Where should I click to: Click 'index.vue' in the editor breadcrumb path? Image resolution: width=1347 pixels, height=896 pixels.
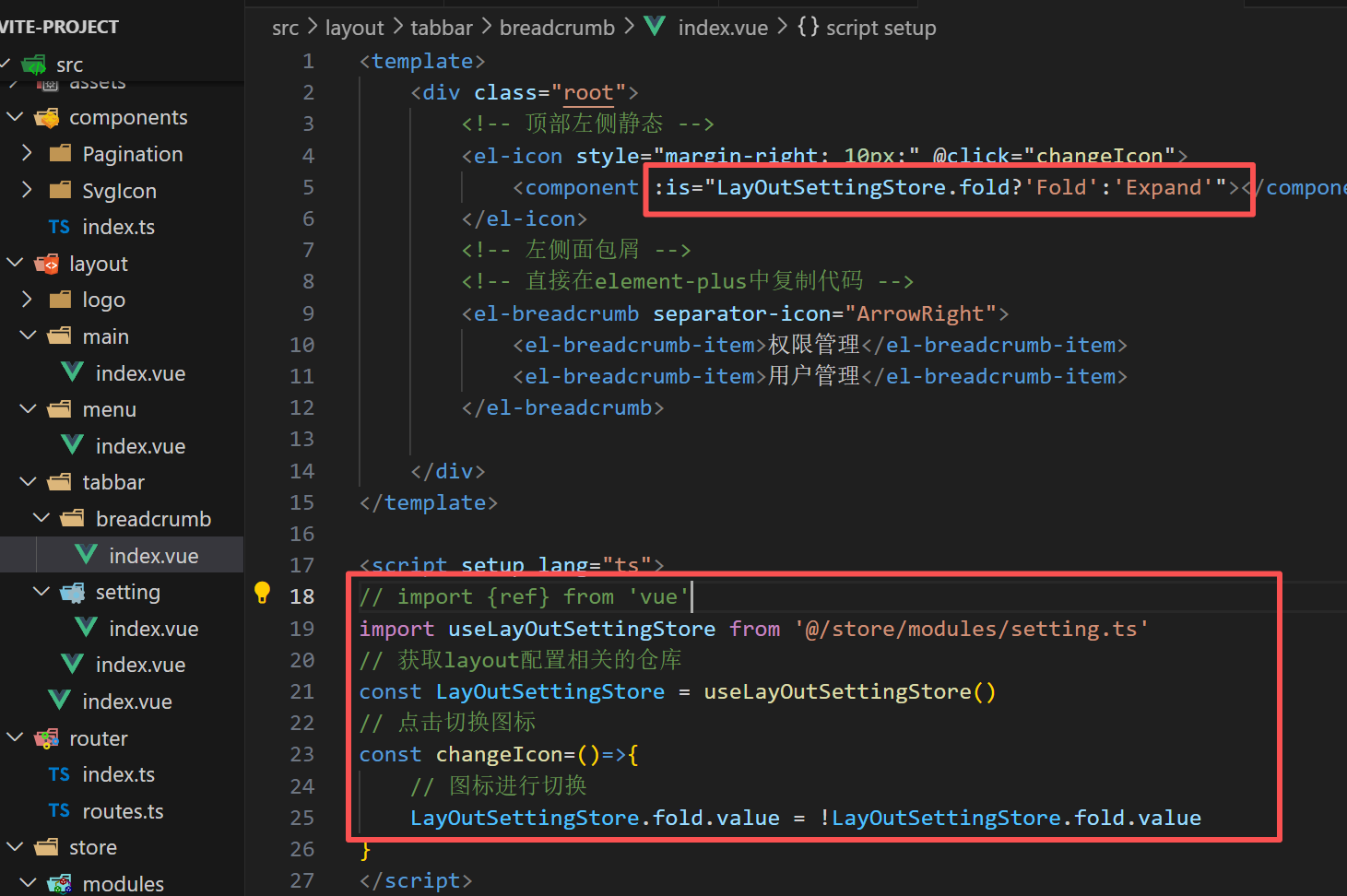click(x=723, y=28)
